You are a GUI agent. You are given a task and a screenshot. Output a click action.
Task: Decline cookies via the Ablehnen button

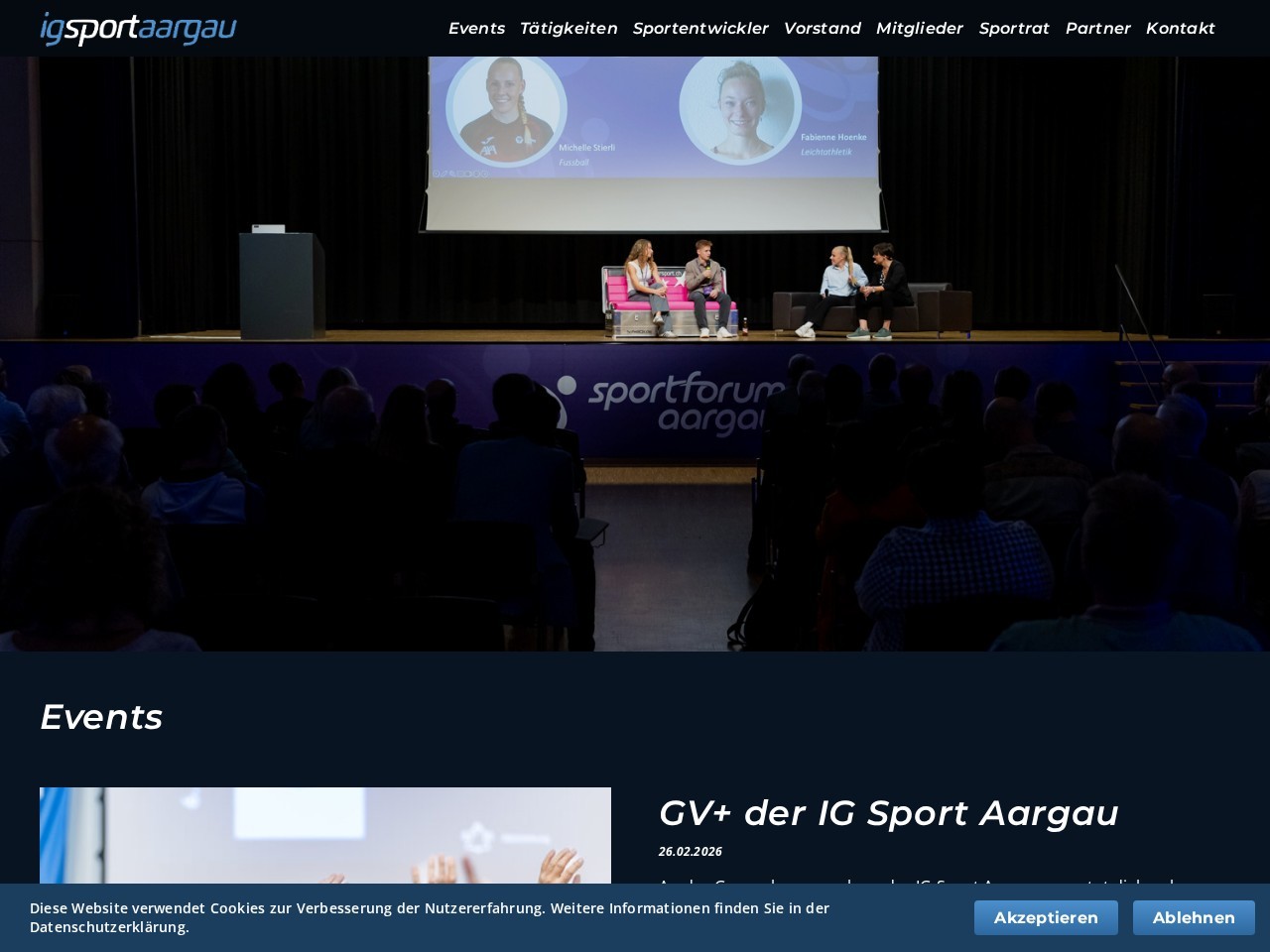coord(1194,917)
